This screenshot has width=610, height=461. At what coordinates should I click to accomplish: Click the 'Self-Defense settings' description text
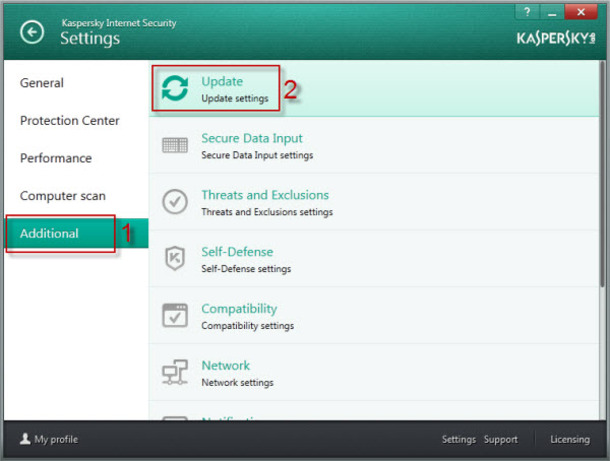pyautogui.click(x=246, y=269)
